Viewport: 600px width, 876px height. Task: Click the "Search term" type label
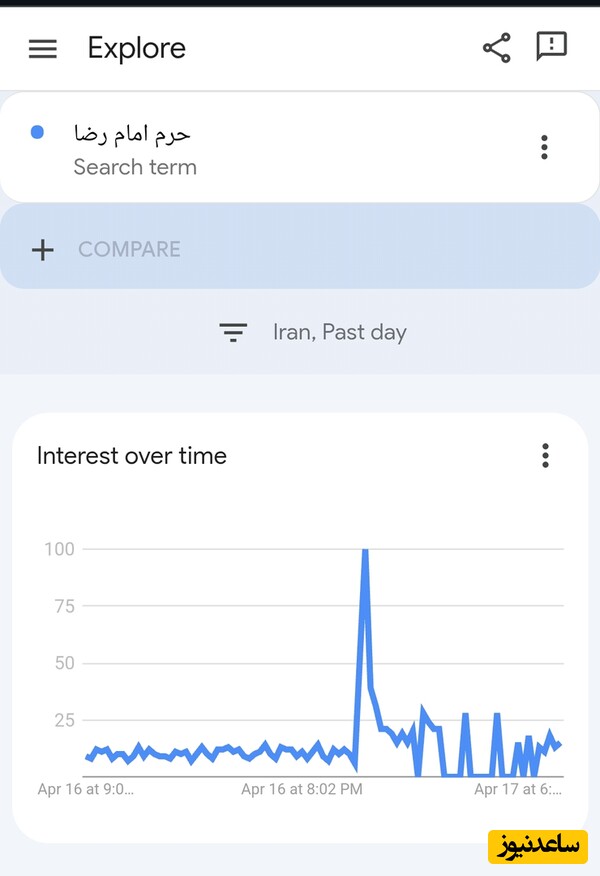(x=135, y=167)
